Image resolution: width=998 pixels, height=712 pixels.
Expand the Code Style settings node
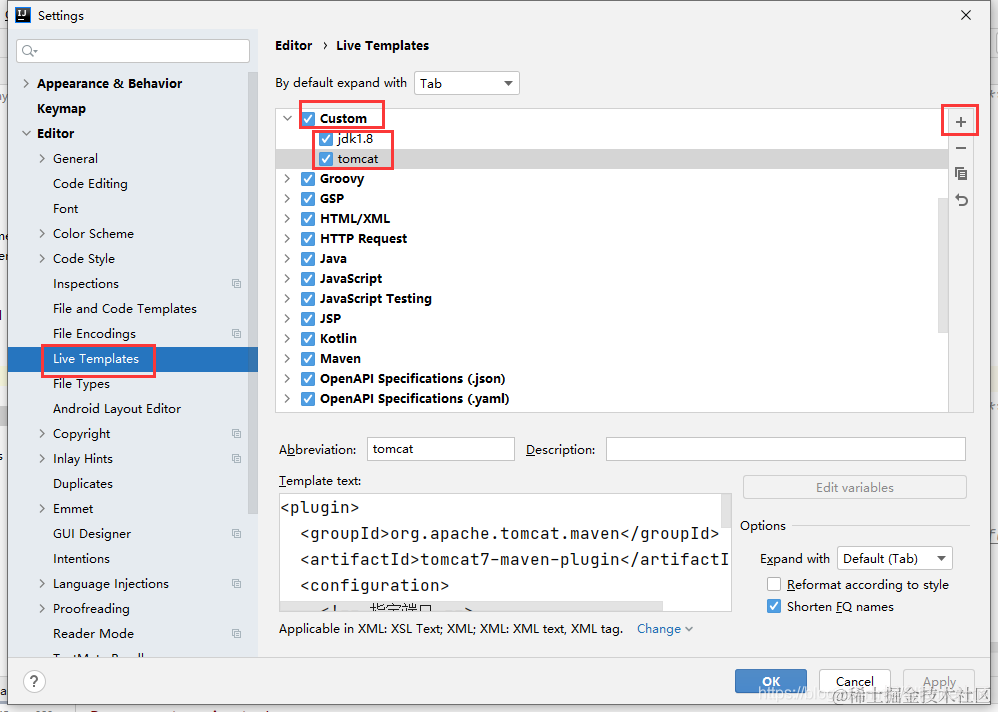tap(42, 258)
